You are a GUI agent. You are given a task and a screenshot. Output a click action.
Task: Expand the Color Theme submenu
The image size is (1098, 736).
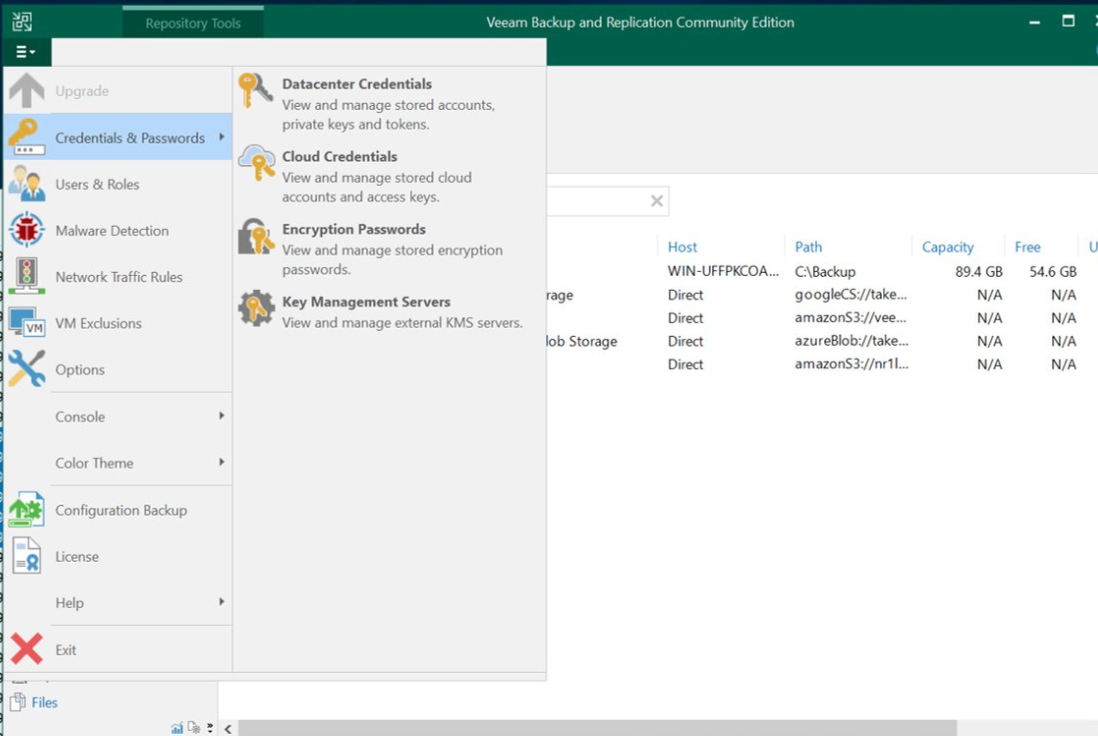(x=118, y=462)
